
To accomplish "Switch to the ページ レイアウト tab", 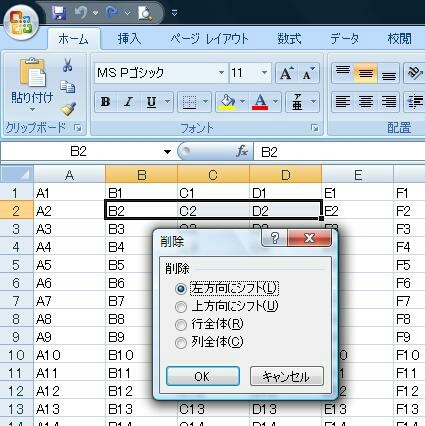I will (x=210, y=39).
